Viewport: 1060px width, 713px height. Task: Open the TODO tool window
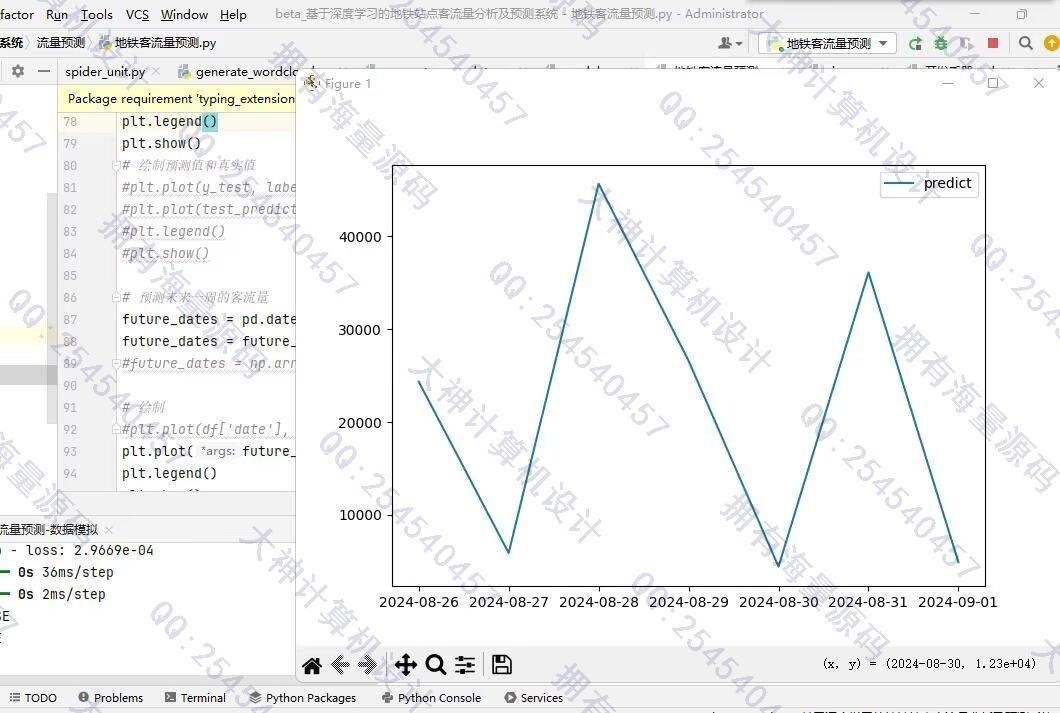point(33,697)
